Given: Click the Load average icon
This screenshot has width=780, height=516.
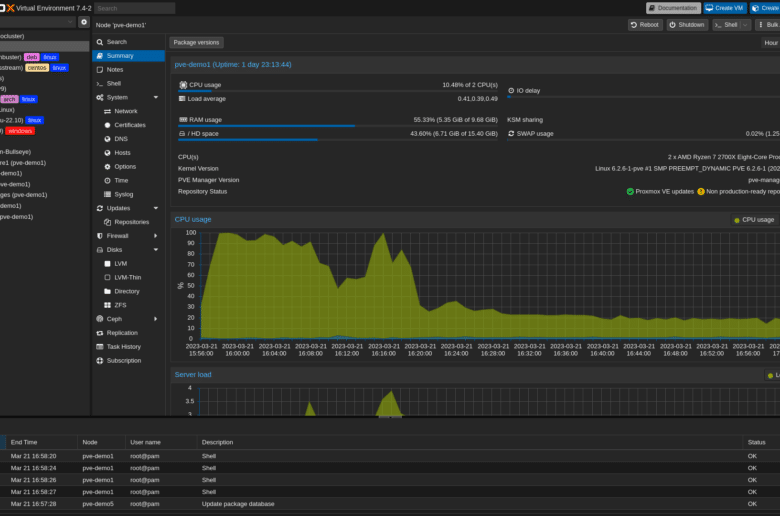Looking at the screenshot, I should pyautogui.click(x=182, y=99).
